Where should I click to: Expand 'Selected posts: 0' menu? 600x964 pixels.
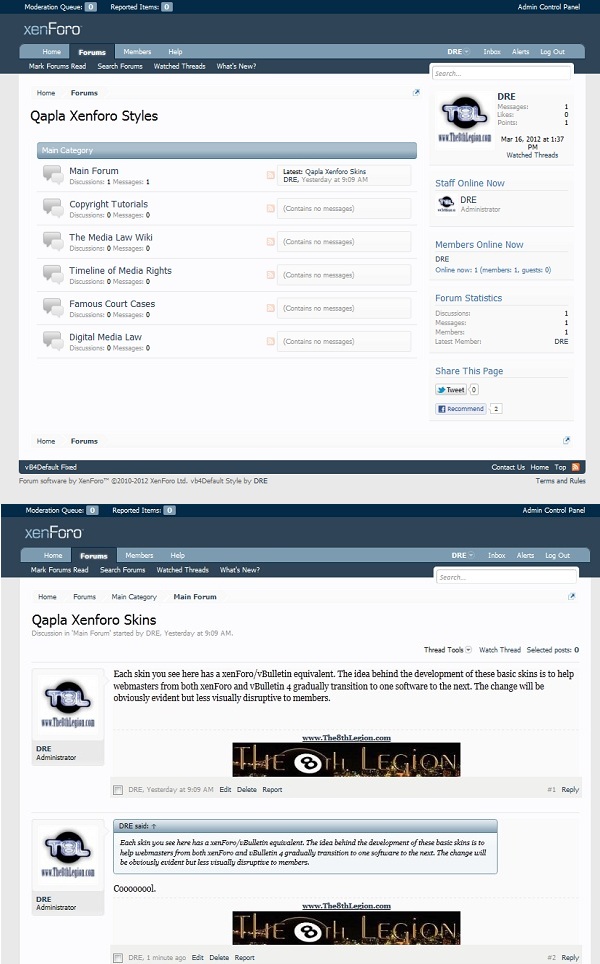[x=553, y=650]
